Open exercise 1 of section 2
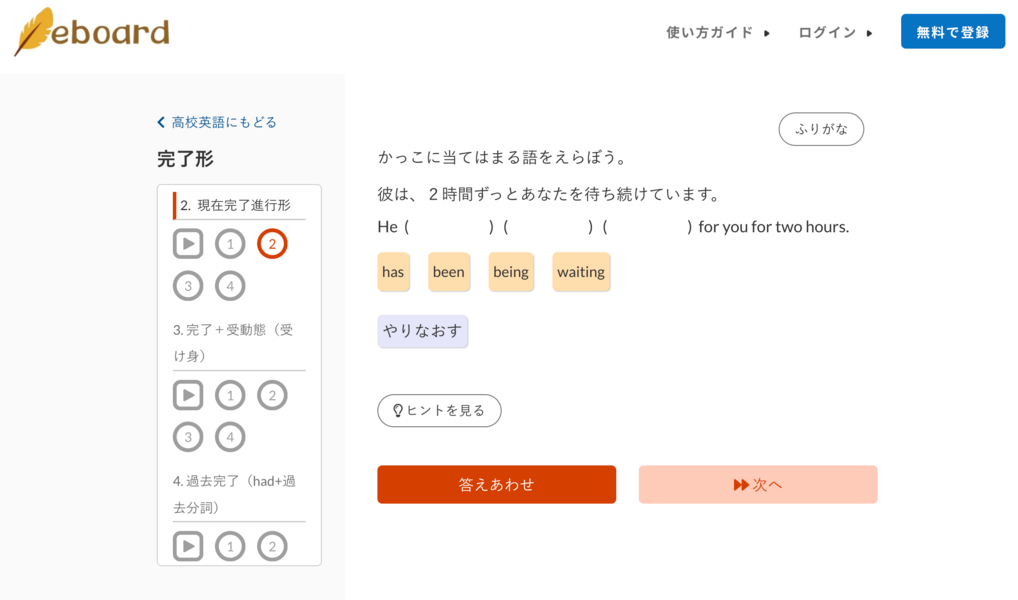 (x=230, y=244)
